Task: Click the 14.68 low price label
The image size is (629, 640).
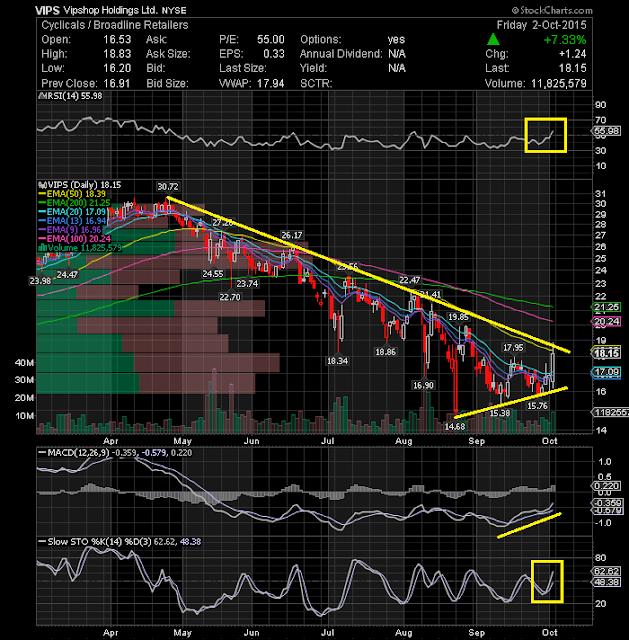Action: point(455,427)
